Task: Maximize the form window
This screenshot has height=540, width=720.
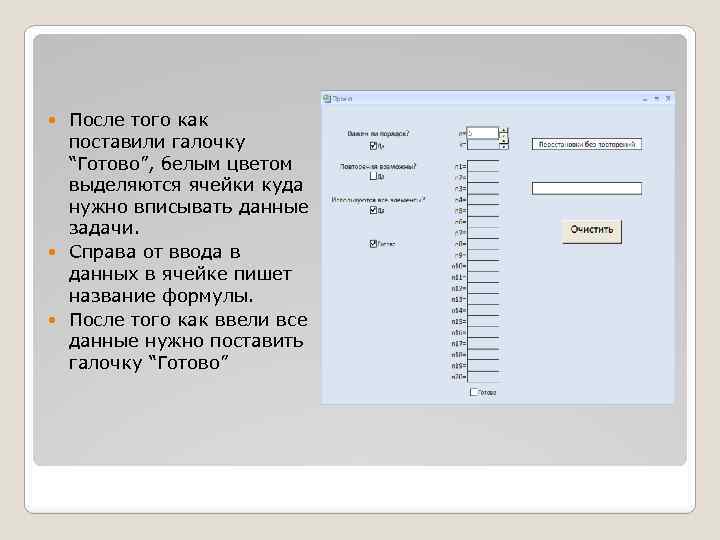Action: point(657,99)
